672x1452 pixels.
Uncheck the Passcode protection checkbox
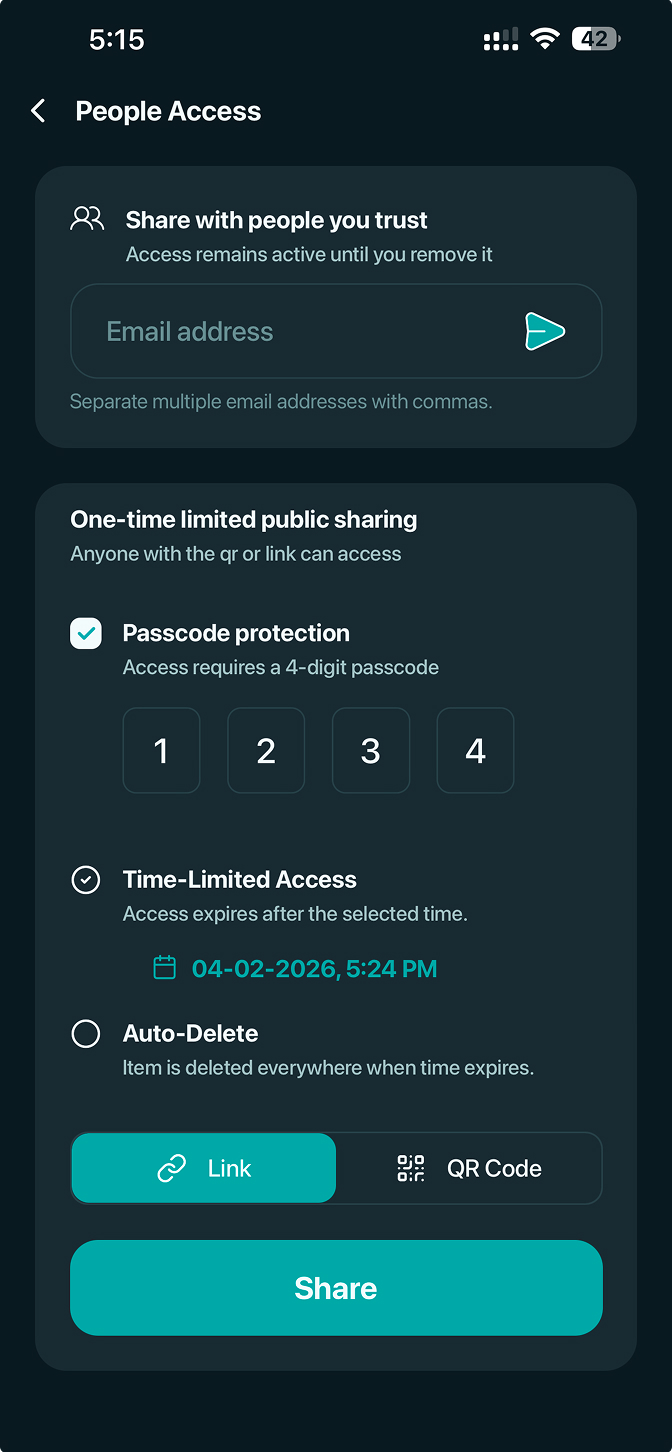(x=86, y=633)
